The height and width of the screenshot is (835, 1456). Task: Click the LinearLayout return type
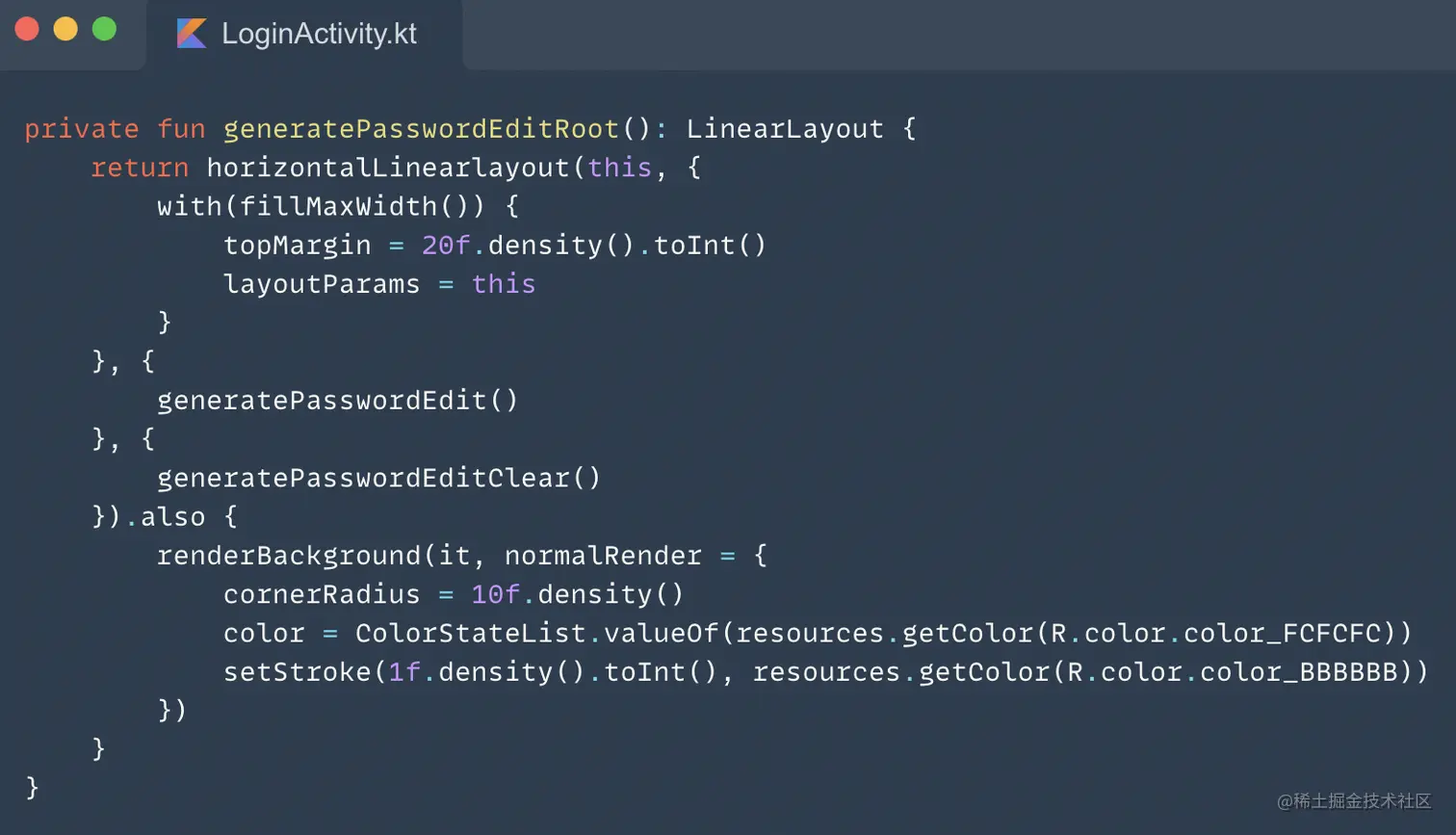click(784, 129)
